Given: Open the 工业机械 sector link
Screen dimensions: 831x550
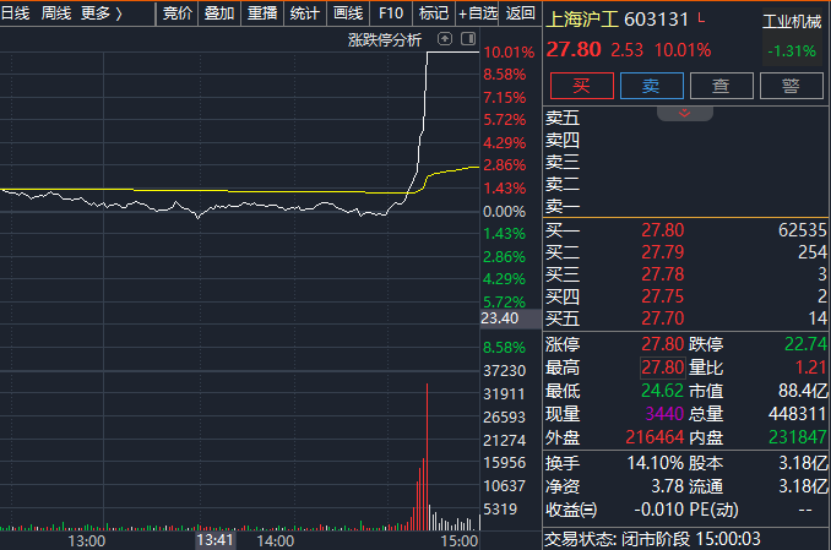Looking at the screenshot, I should point(791,21).
